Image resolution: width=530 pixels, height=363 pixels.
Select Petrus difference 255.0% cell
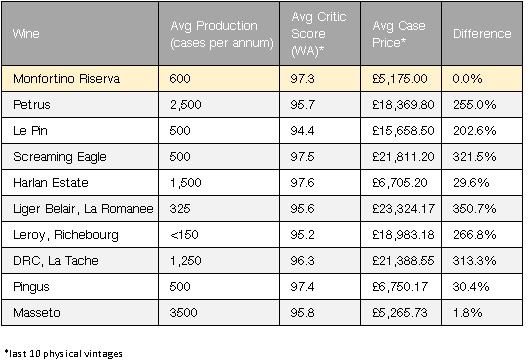coord(482,105)
